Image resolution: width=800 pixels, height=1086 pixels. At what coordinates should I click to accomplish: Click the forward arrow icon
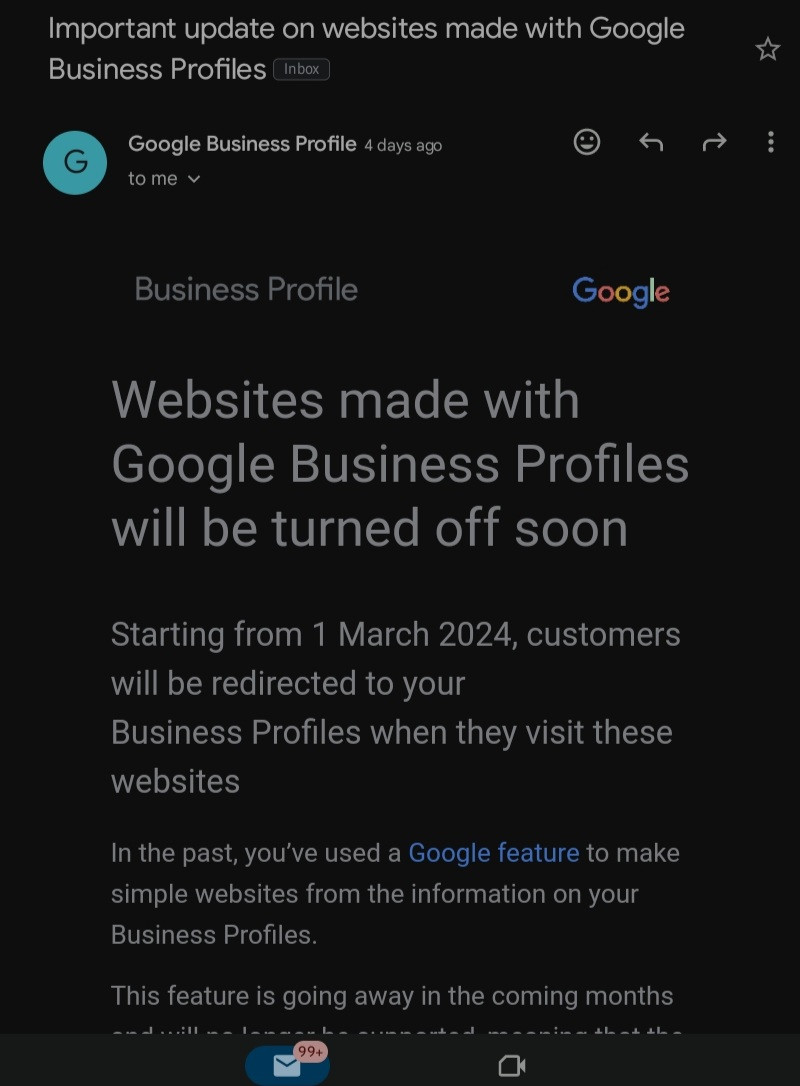714,142
